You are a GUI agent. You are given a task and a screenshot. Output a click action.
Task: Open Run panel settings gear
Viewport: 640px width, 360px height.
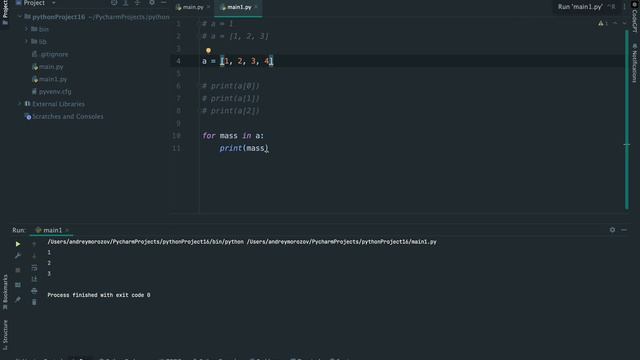[612, 230]
